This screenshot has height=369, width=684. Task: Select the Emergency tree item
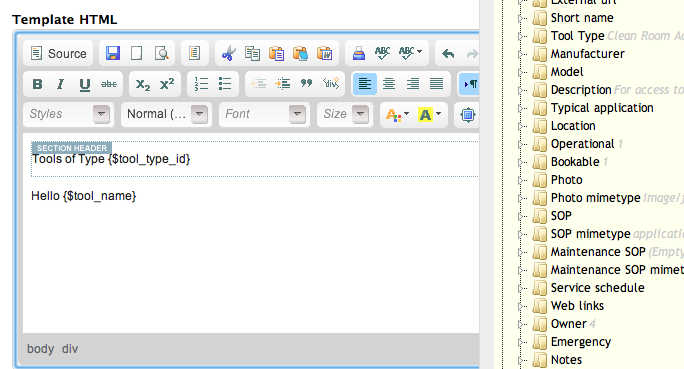pyautogui.click(x=581, y=342)
